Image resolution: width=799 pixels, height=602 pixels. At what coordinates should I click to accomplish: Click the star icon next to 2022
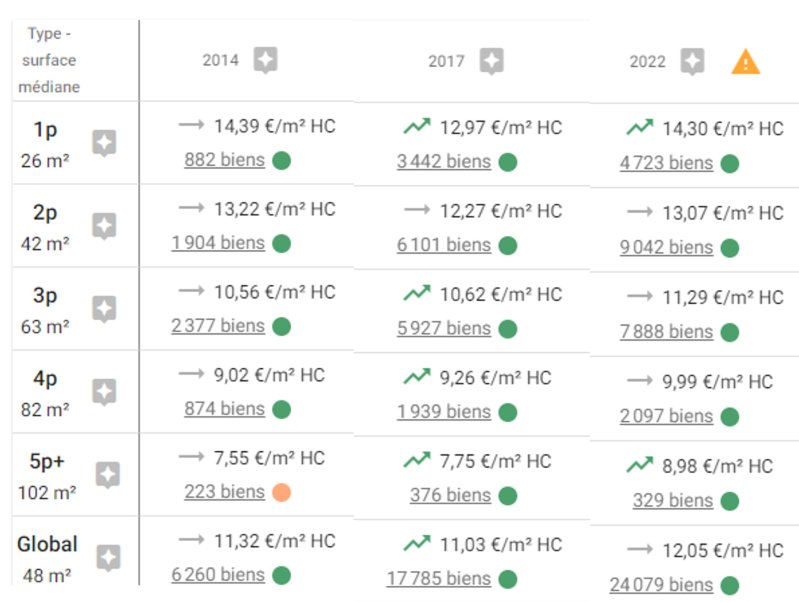[x=693, y=62]
